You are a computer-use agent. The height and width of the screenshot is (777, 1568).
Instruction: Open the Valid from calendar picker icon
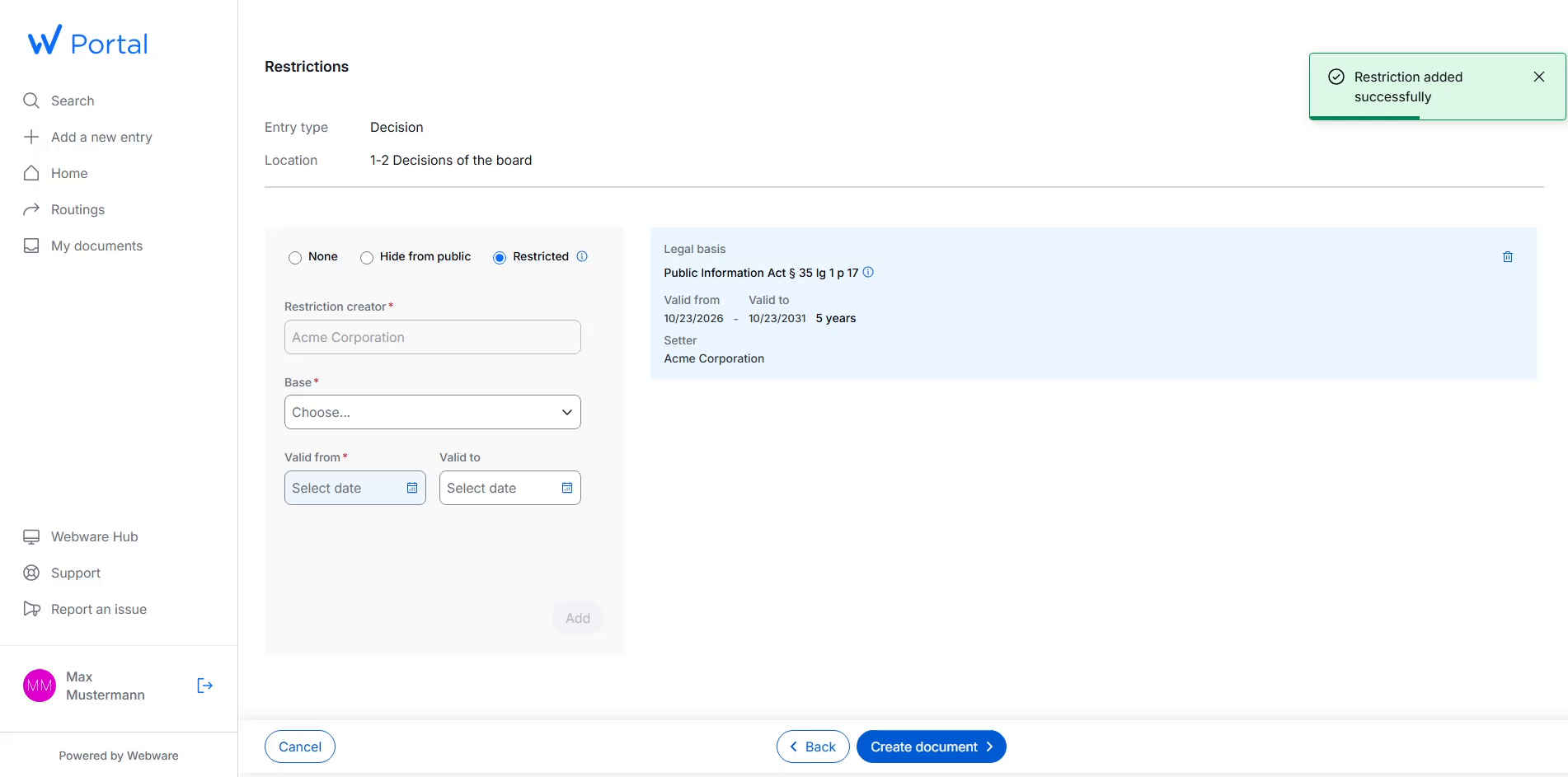[412, 488]
